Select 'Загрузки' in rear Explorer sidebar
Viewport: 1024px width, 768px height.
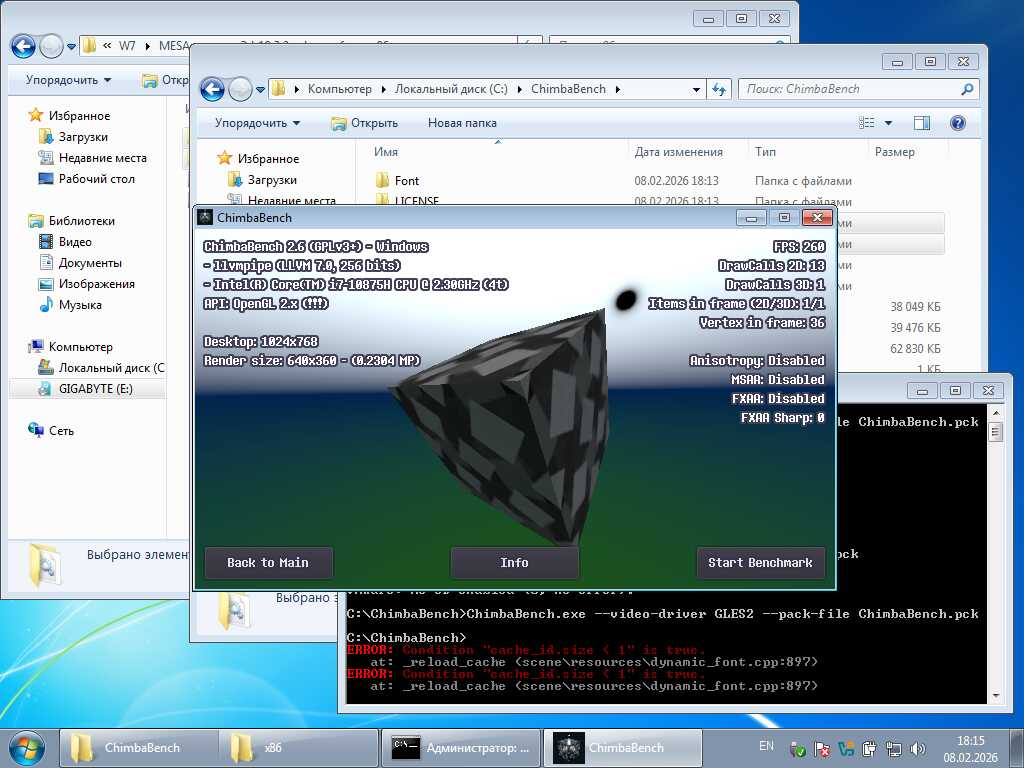coord(83,136)
